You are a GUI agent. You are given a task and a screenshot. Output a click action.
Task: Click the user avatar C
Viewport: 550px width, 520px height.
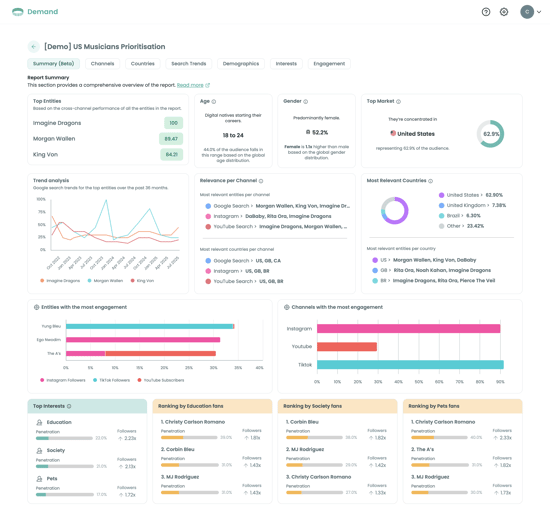[527, 12]
